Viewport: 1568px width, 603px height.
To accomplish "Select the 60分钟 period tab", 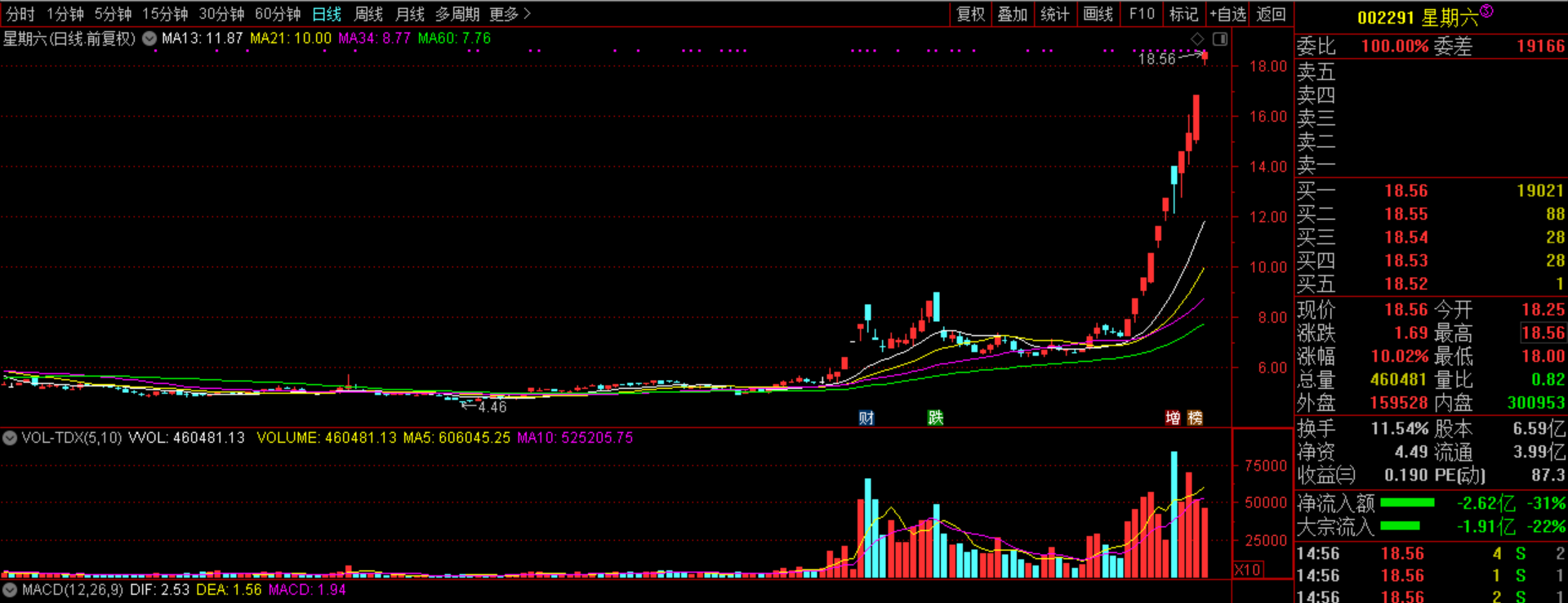I will pyautogui.click(x=278, y=14).
